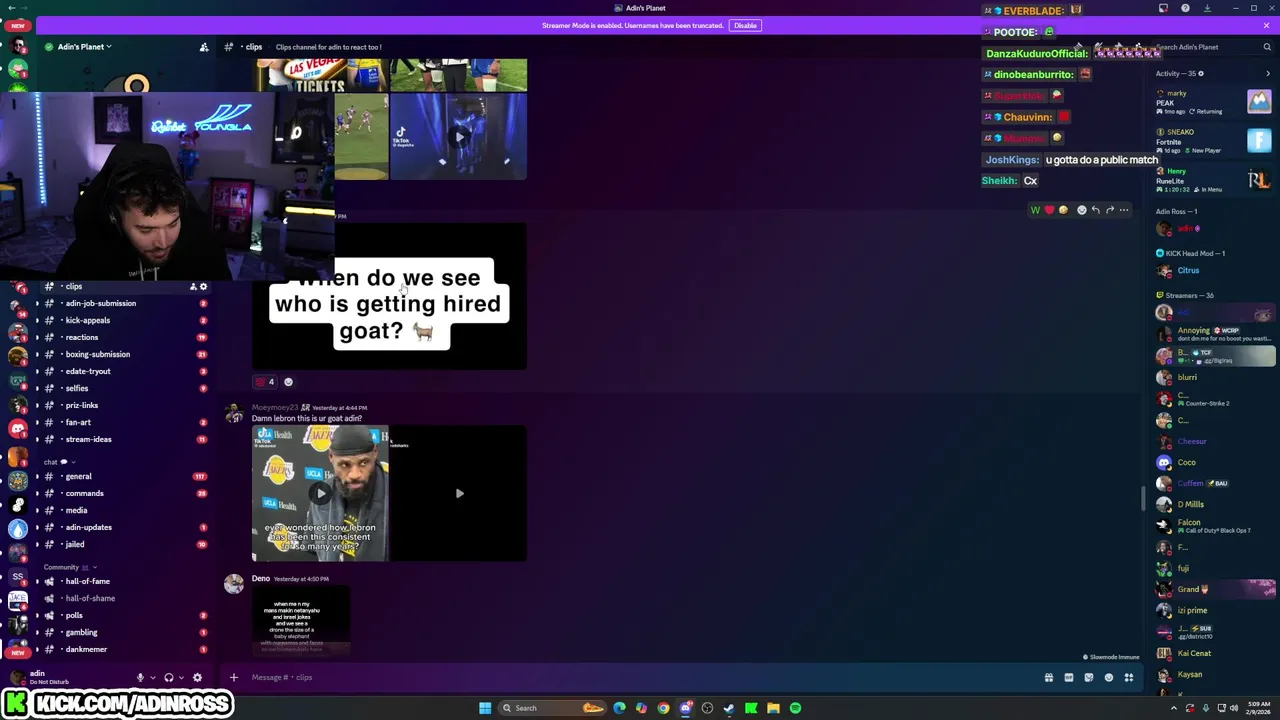Open Steam from taskbar
The width and height of the screenshot is (1280, 720).
point(729,708)
